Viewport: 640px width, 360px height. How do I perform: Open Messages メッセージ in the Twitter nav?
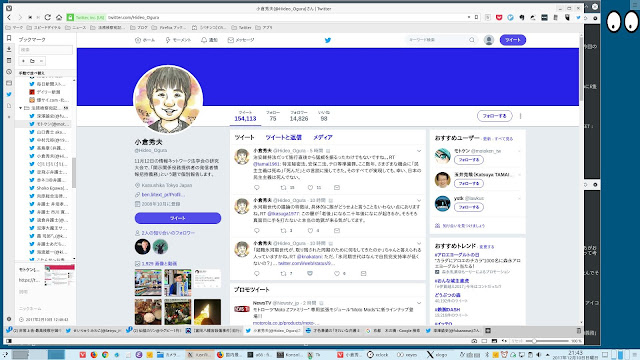point(241,40)
